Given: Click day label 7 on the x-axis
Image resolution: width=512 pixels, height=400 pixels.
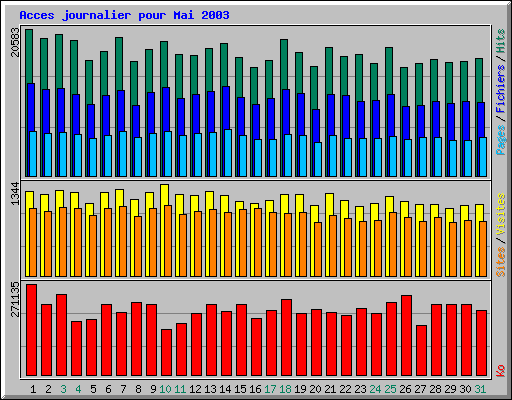Looking at the screenshot, I should coord(123,389).
